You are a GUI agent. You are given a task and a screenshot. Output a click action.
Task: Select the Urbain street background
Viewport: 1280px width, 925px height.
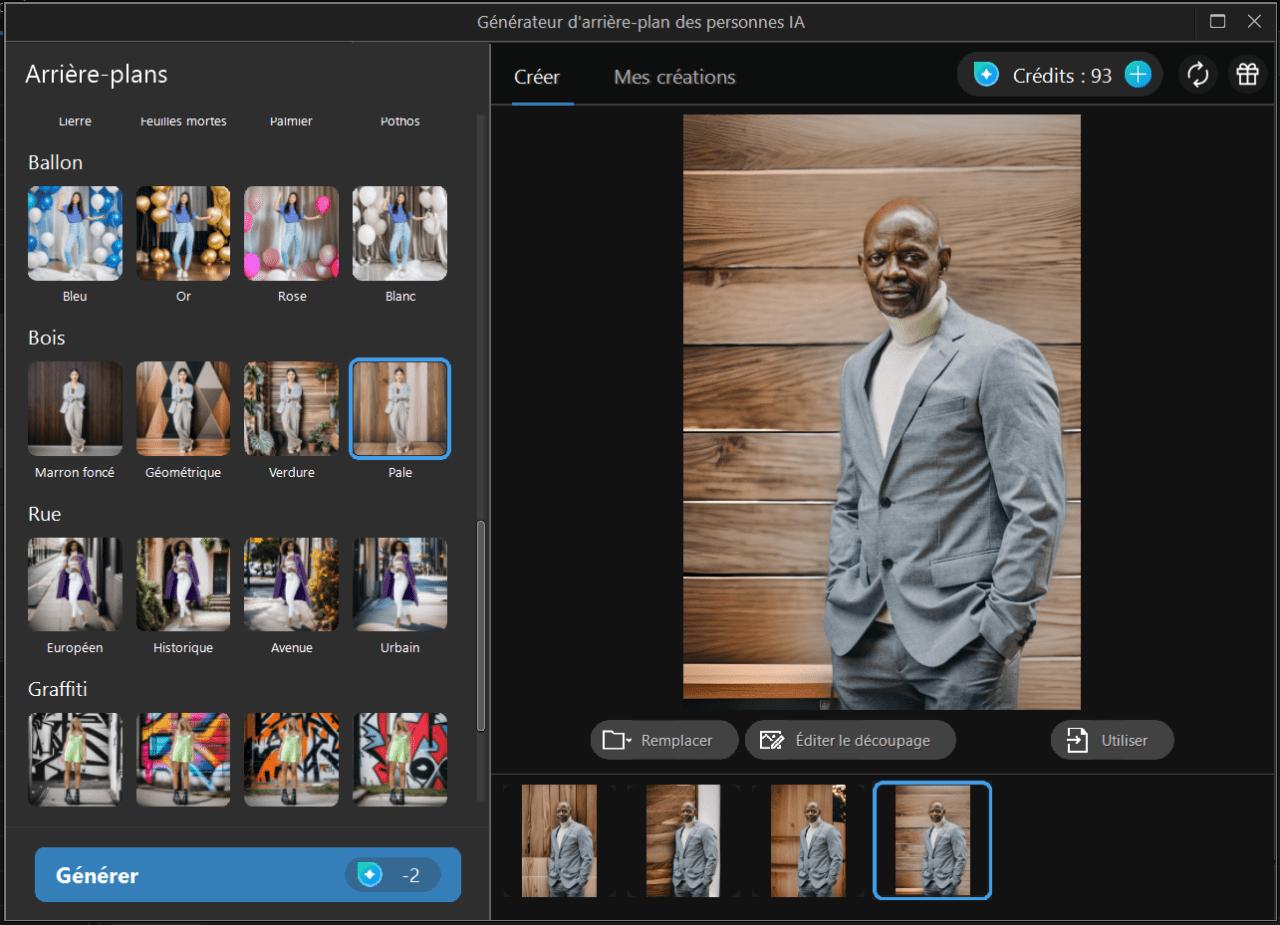pyautogui.click(x=399, y=584)
